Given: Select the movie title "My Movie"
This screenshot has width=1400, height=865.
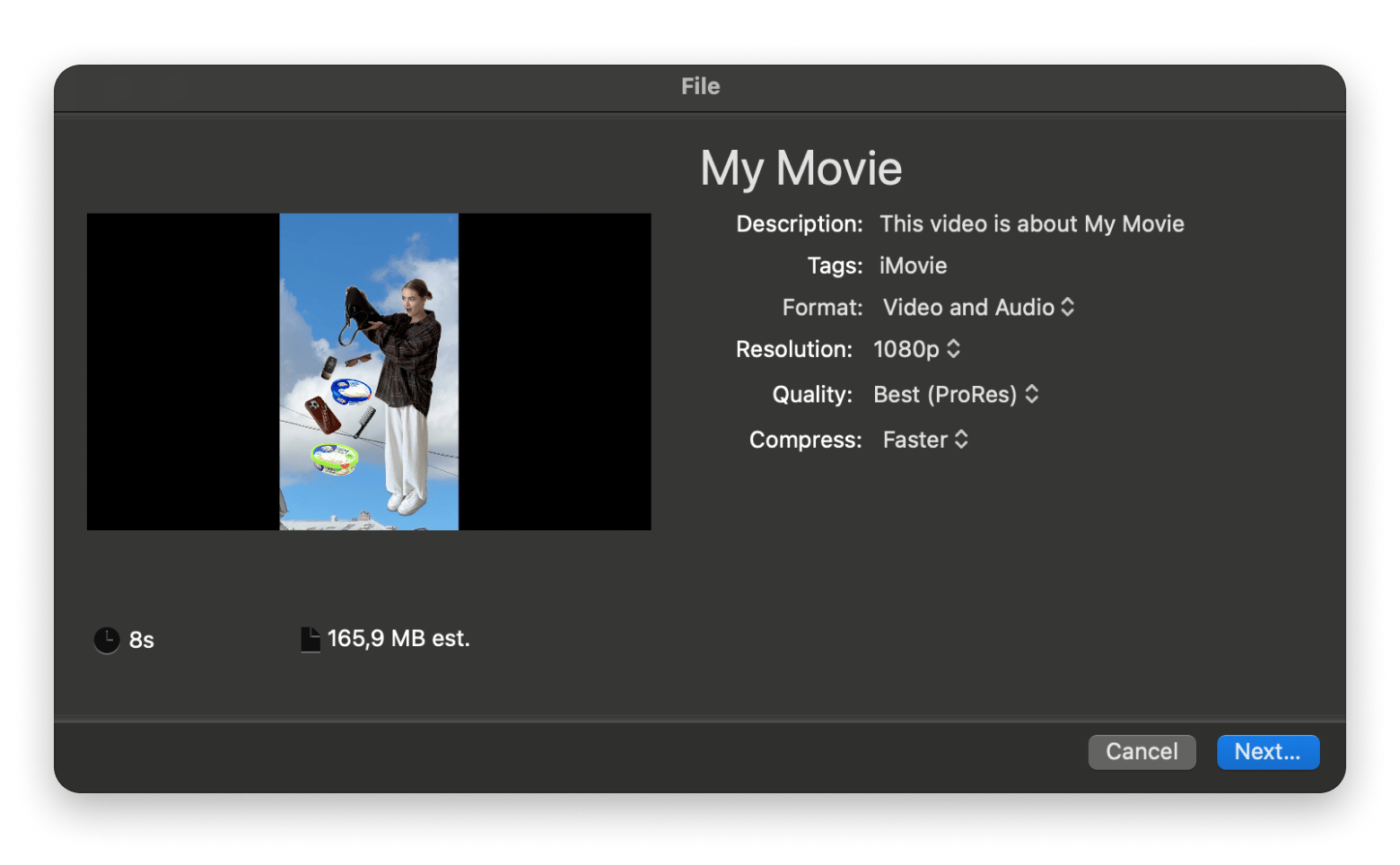Looking at the screenshot, I should tap(801, 168).
